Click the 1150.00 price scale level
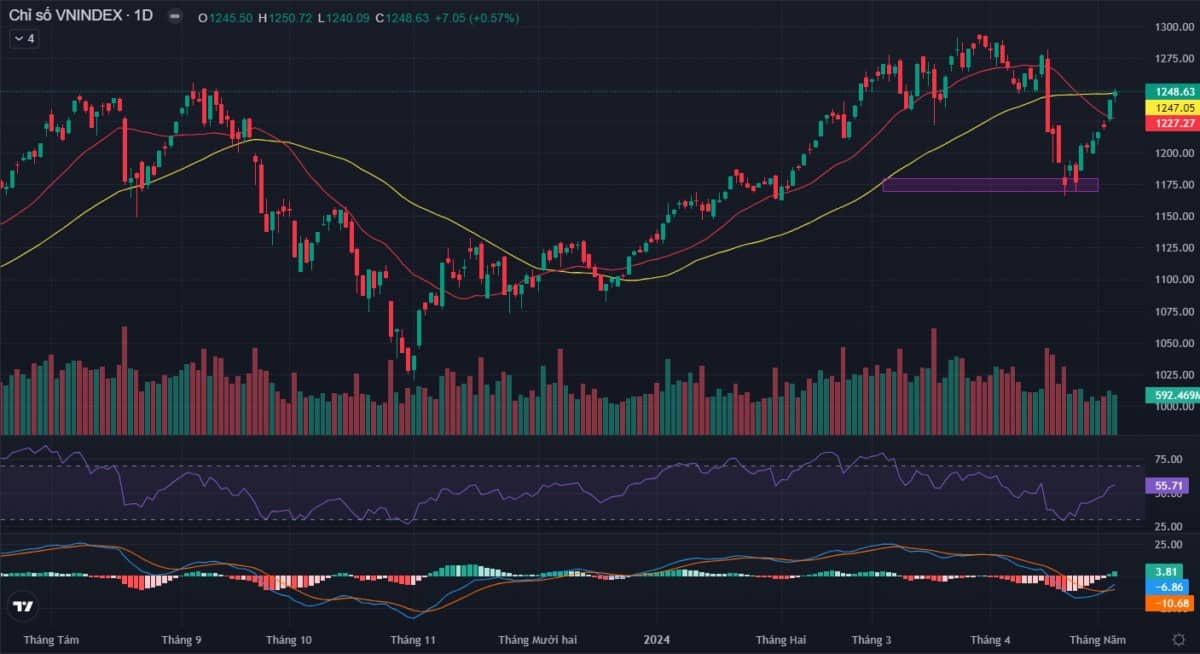 (x=1175, y=216)
